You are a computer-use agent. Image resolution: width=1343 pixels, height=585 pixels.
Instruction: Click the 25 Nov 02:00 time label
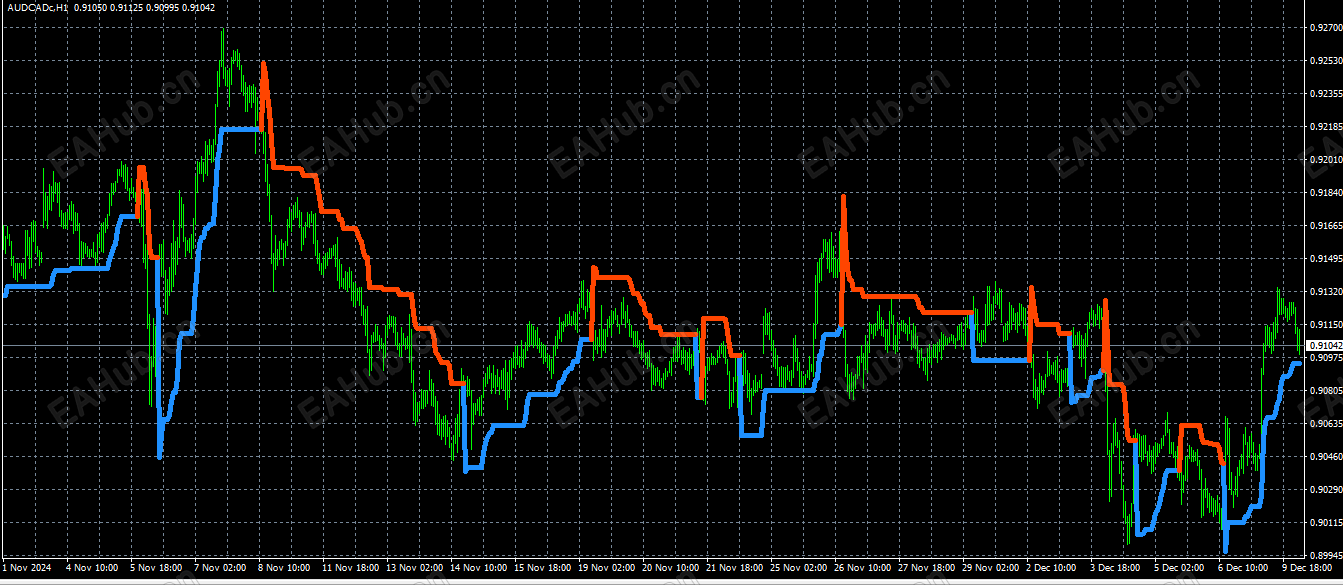pyautogui.click(x=799, y=567)
